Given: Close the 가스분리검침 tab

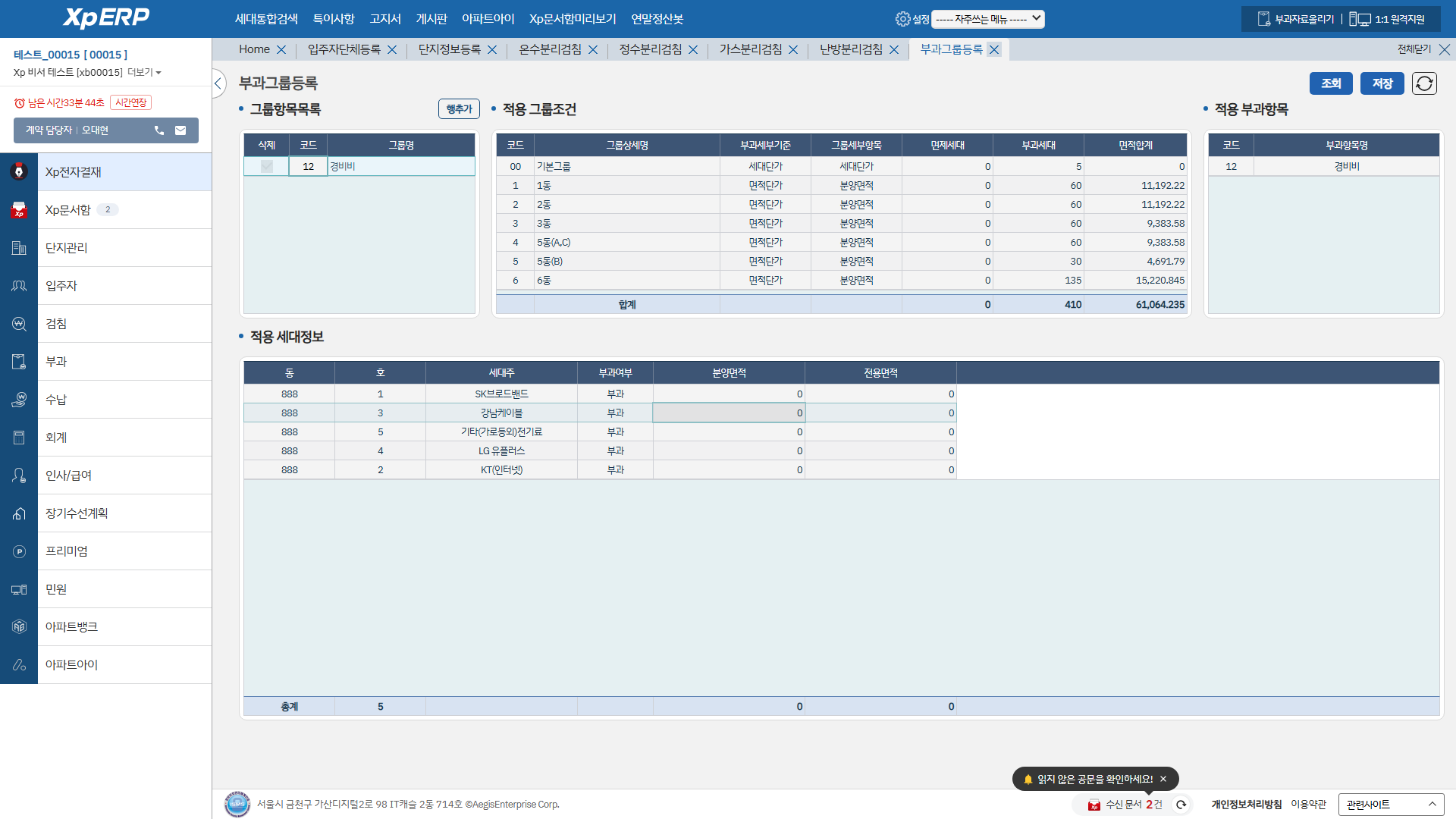Looking at the screenshot, I should tap(793, 50).
